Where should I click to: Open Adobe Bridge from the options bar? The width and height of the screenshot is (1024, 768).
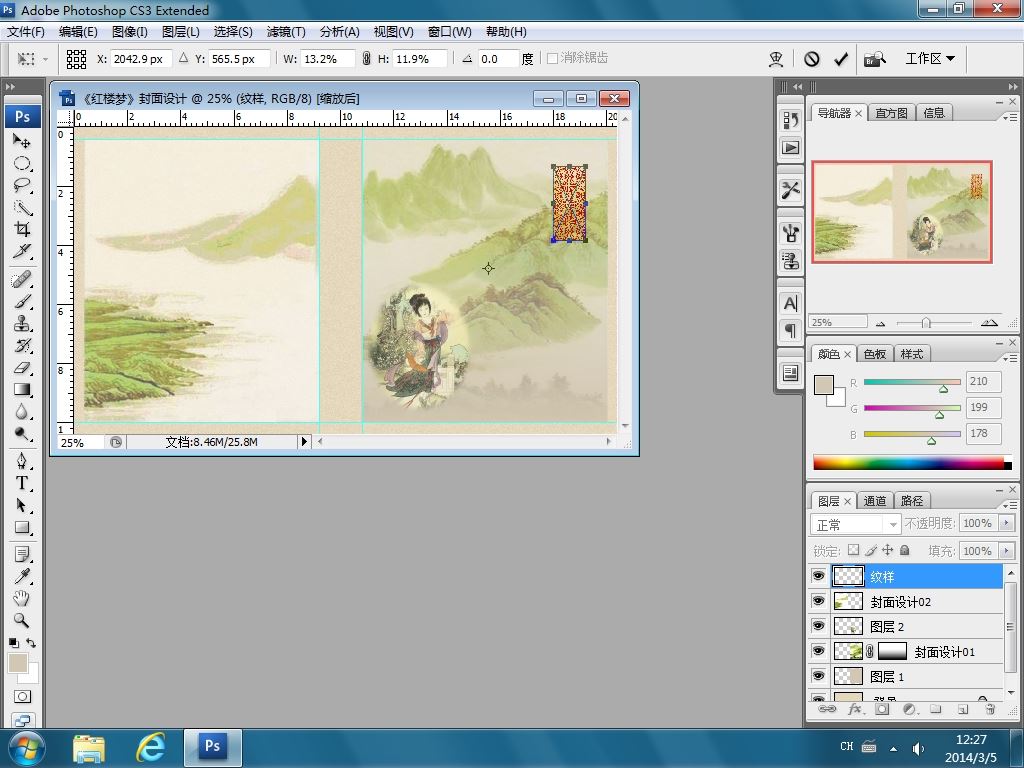click(875, 59)
